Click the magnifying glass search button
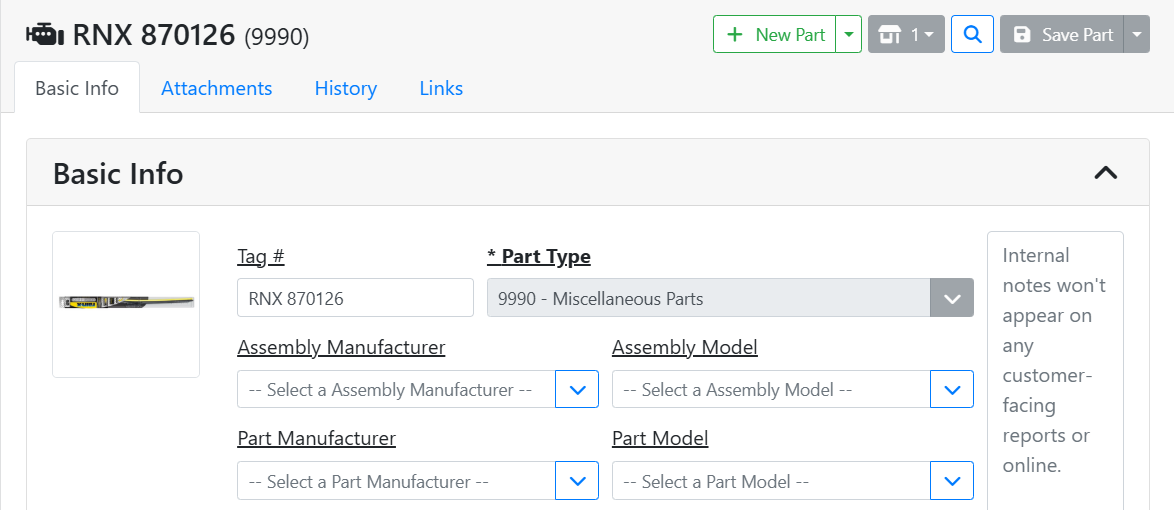The width and height of the screenshot is (1174, 510). point(972,34)
